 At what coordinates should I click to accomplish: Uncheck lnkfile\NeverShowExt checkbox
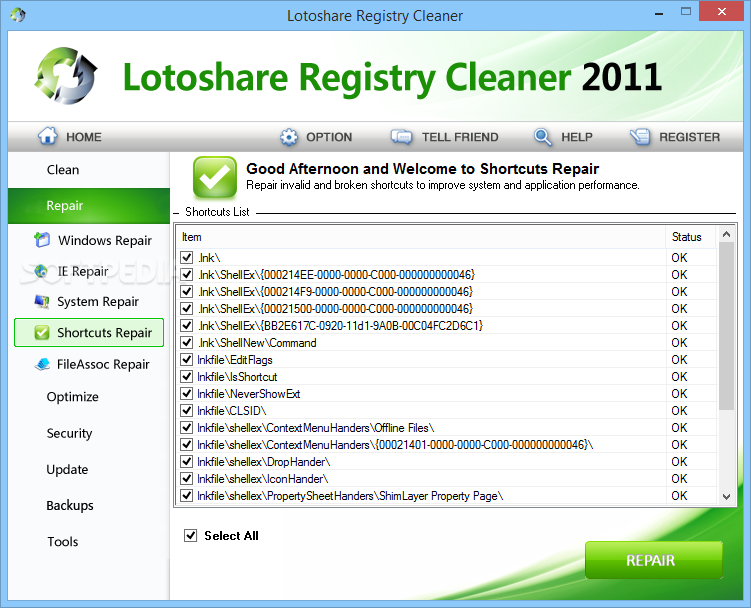click(x=187, y=393)
